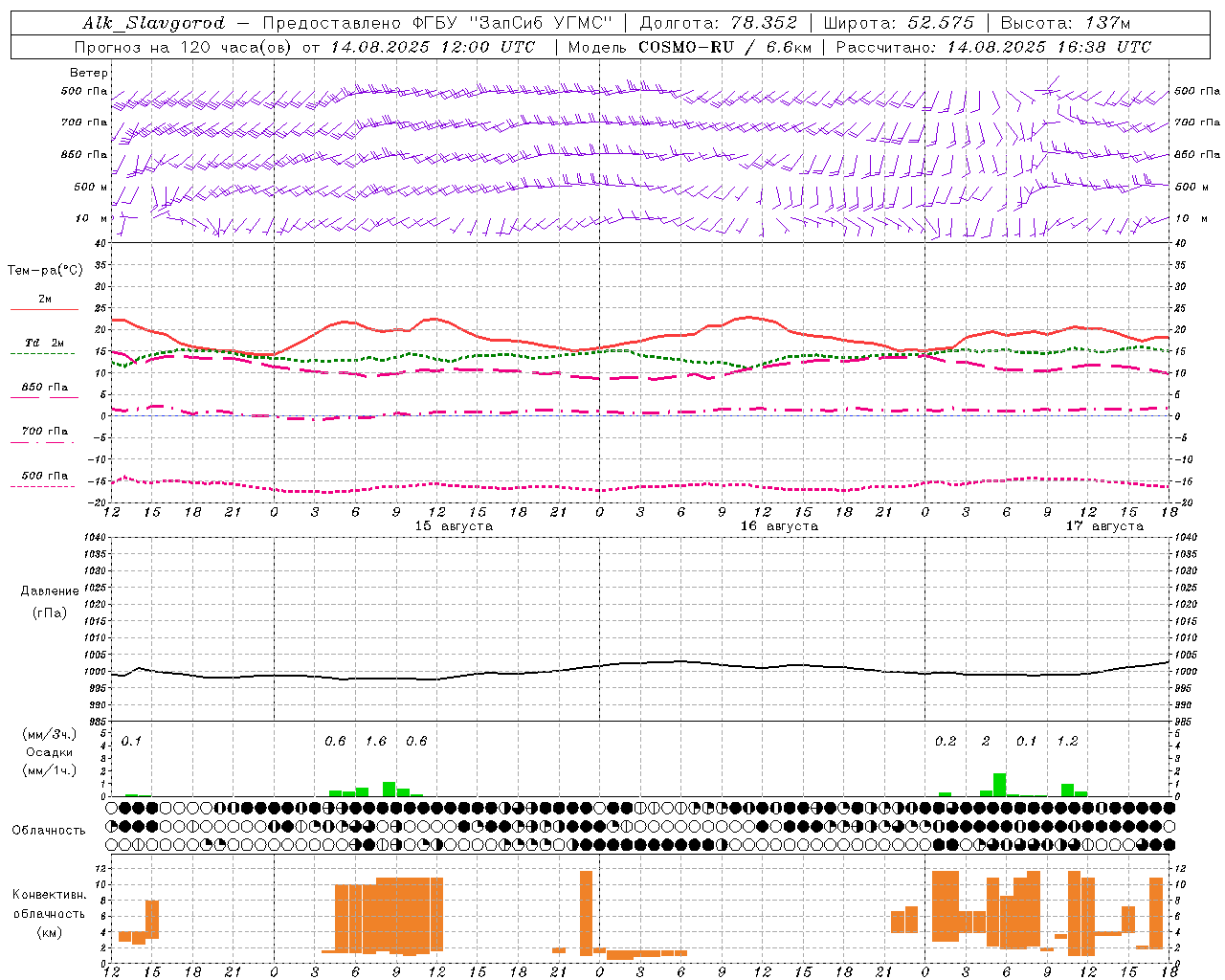The image size is (1225, 980).
Task: Click the '17 августа' date label
Action: click(1104, 526)
